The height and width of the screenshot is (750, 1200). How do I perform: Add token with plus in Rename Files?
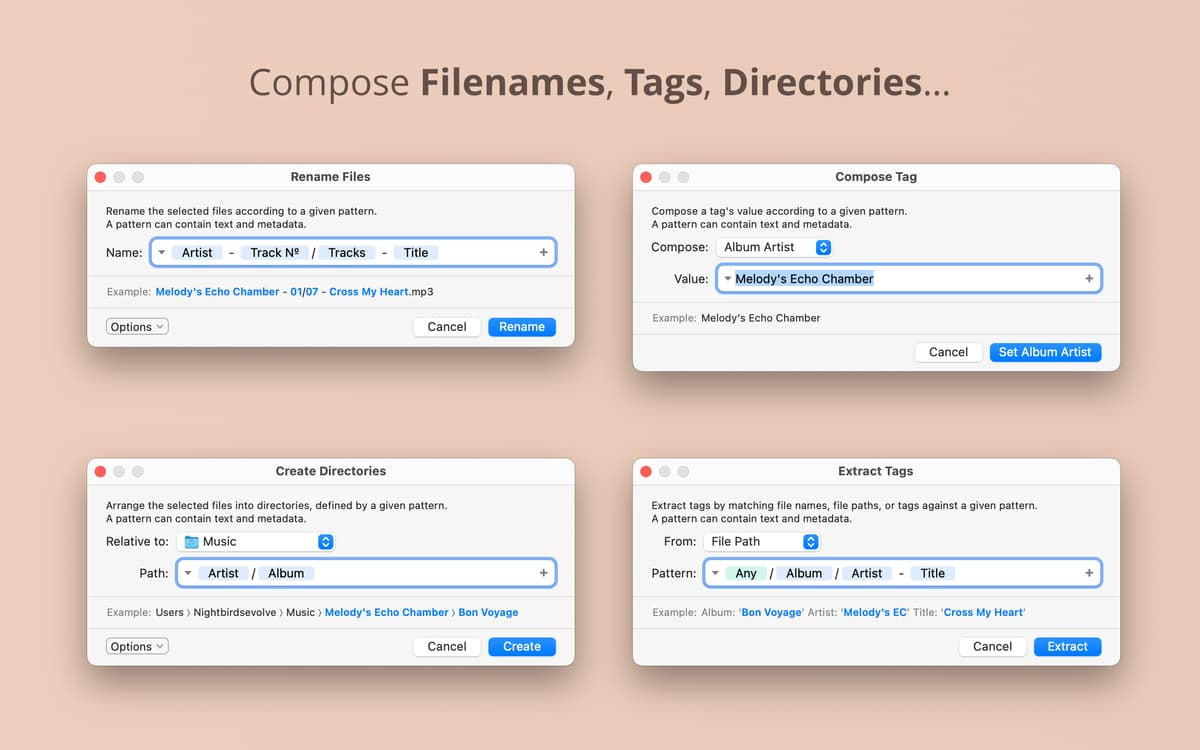[x=543, y=253]
